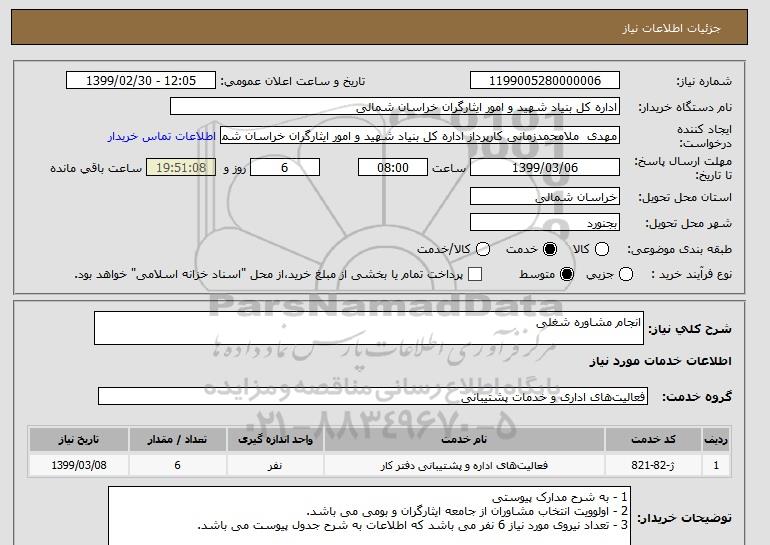This screenshot has width=770, height=545.
Task: Click the general description field انجام مشاوره شغلی
Action: (369, 328)
